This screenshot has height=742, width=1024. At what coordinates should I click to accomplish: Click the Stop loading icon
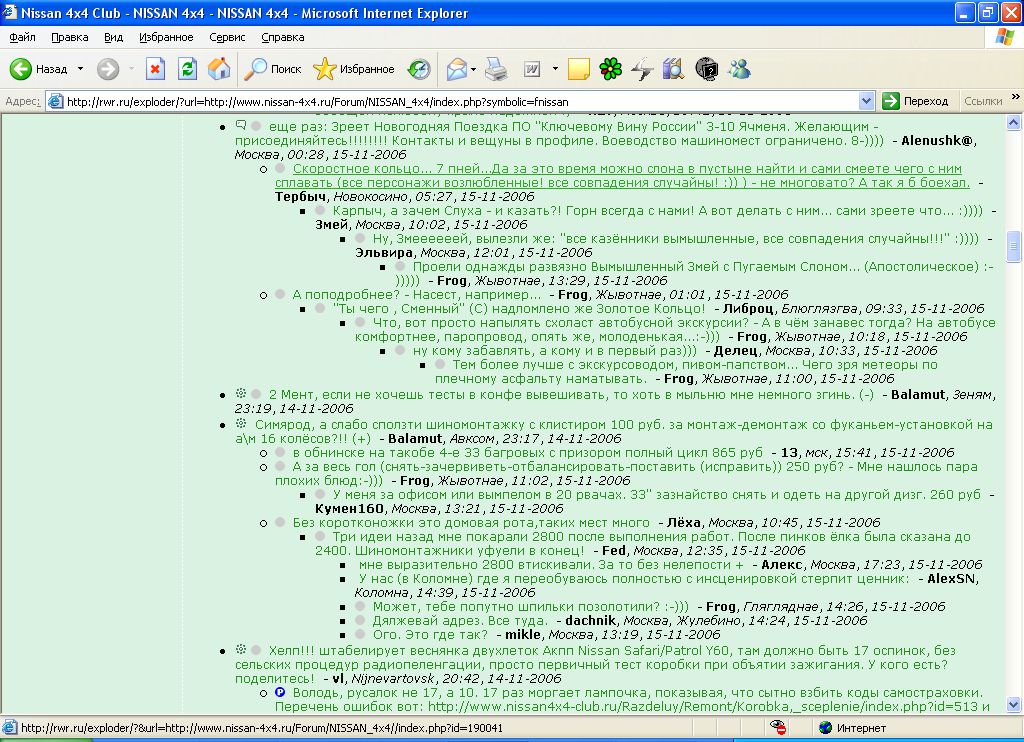coord(155,69)
